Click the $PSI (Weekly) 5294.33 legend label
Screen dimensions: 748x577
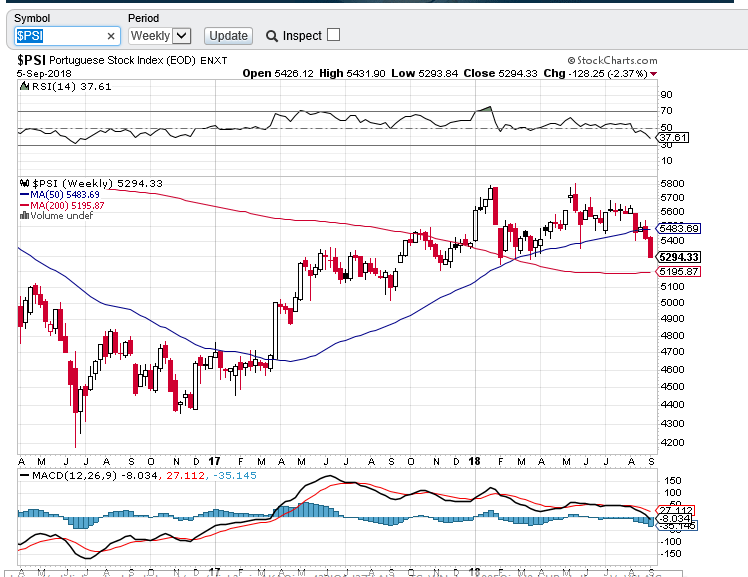97,184
